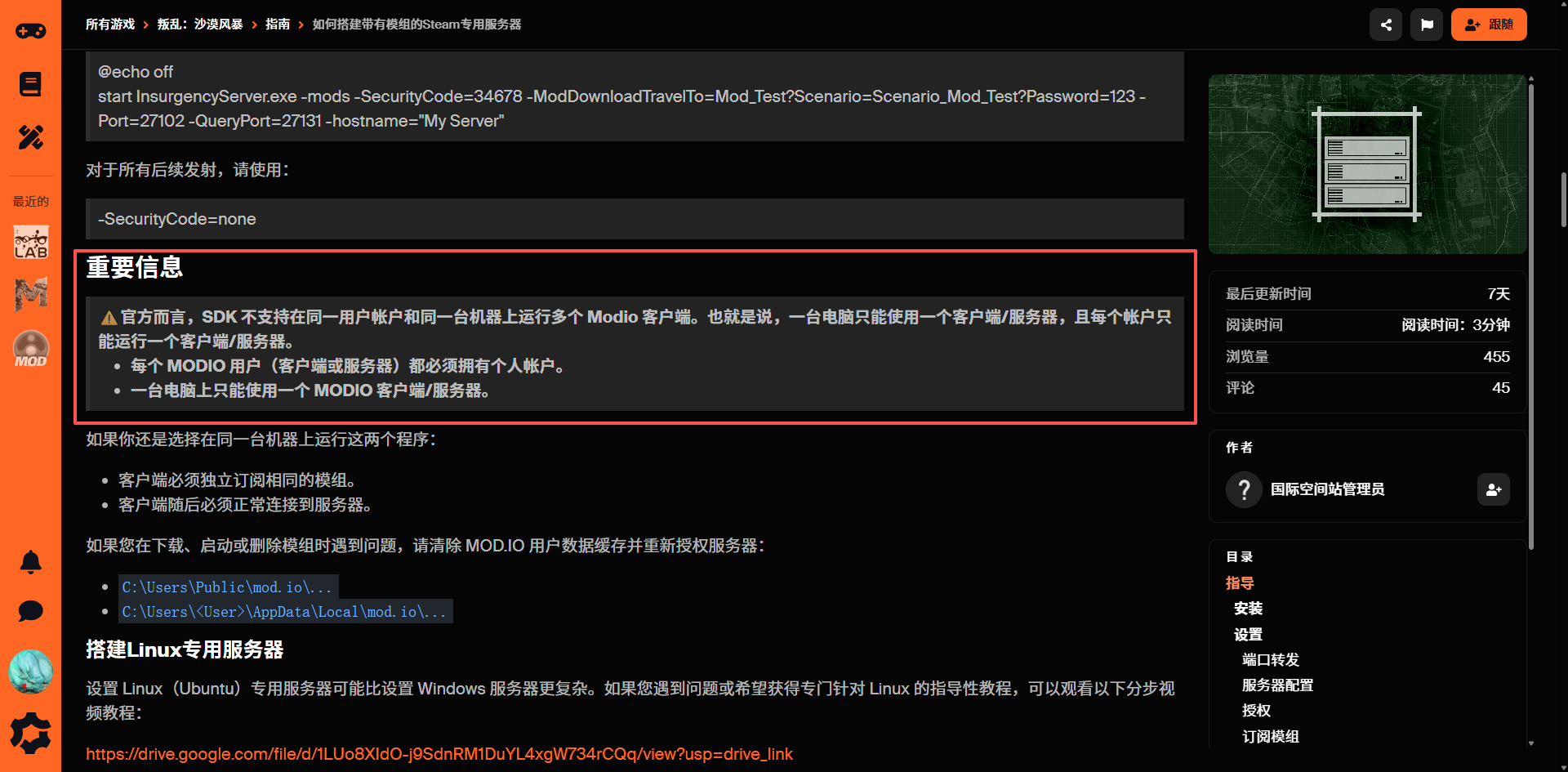
Task: Jump to 安装 in the table of contents
Action: coord(1248,609)
